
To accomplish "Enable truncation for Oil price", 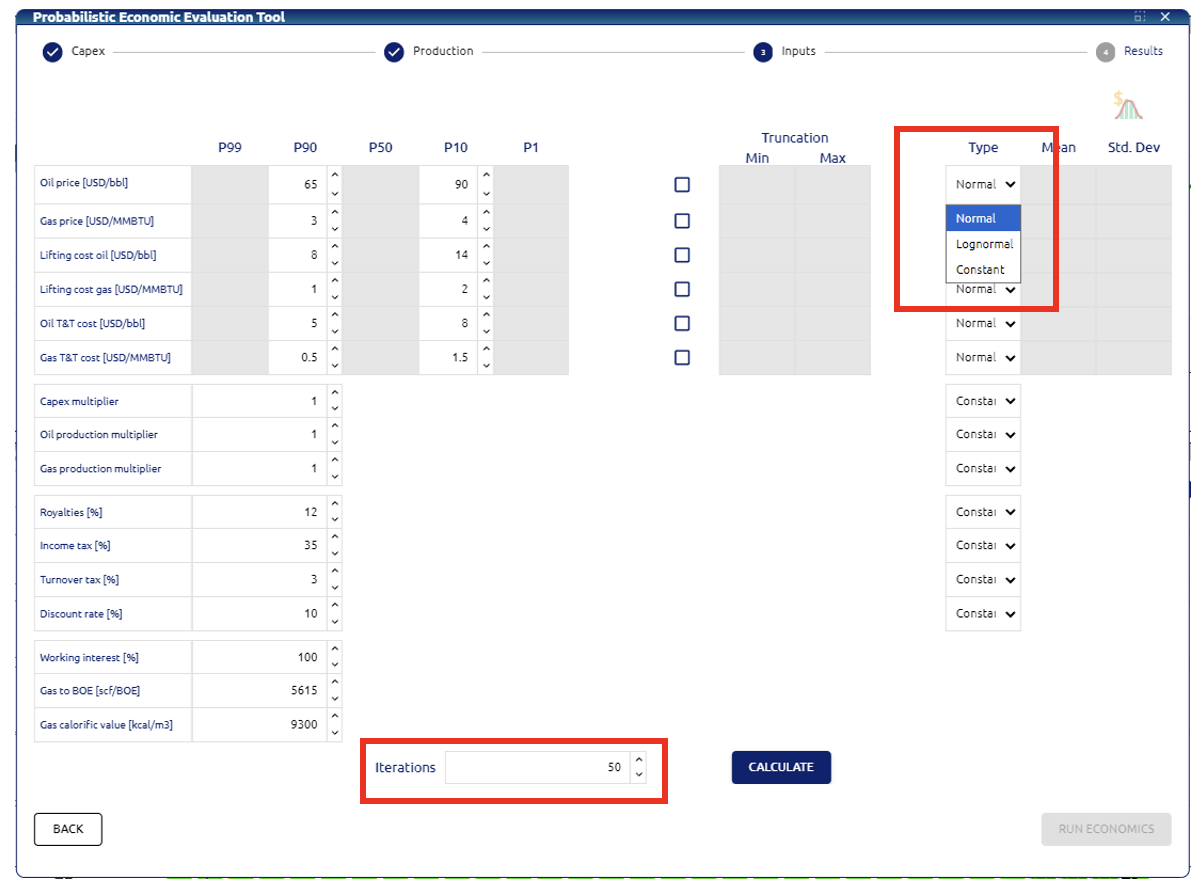I will [682, 185].
